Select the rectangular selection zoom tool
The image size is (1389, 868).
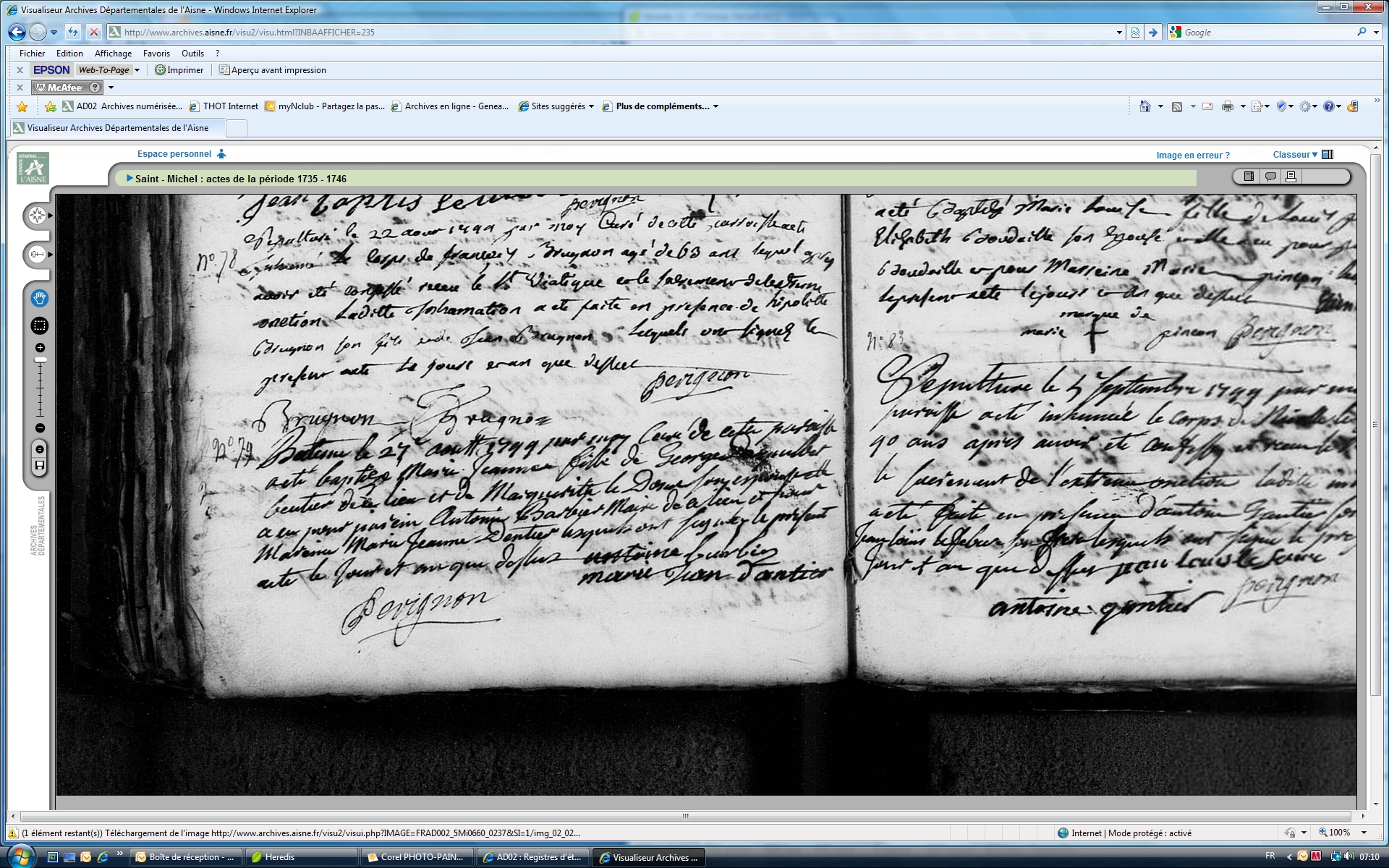pyautogui.click(x=40, y=326)
